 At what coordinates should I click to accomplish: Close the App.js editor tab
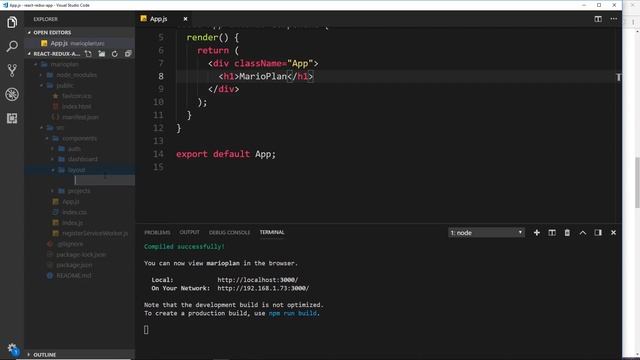[185, 19]
